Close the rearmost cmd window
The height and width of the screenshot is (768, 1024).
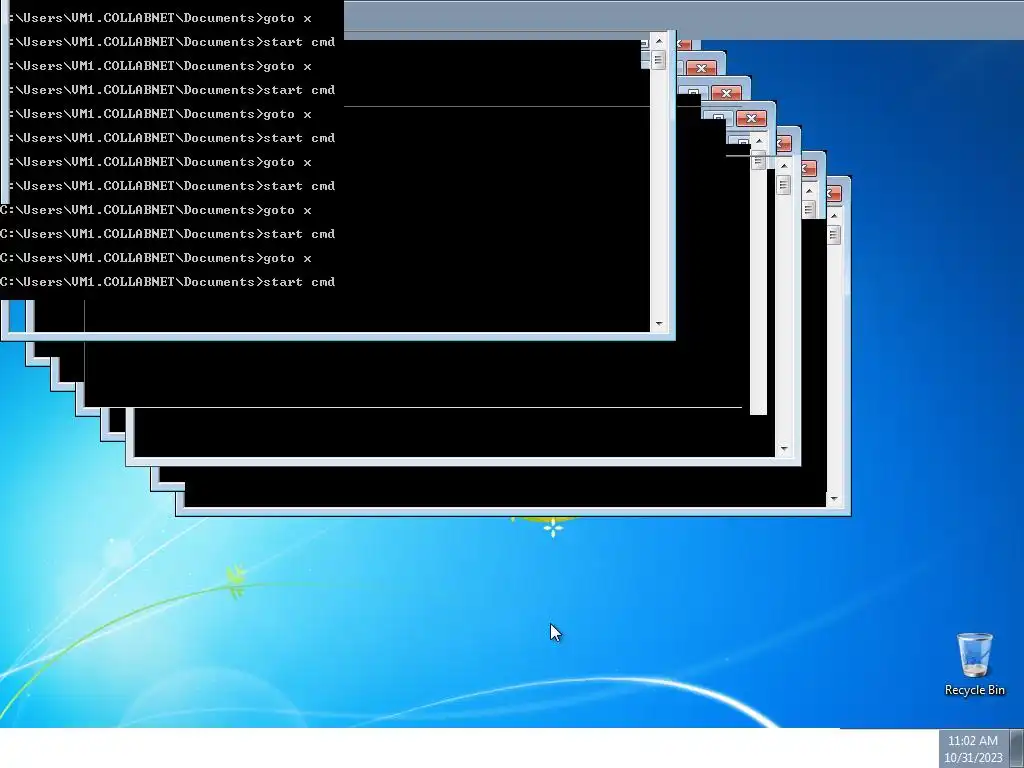coord(835,193)
